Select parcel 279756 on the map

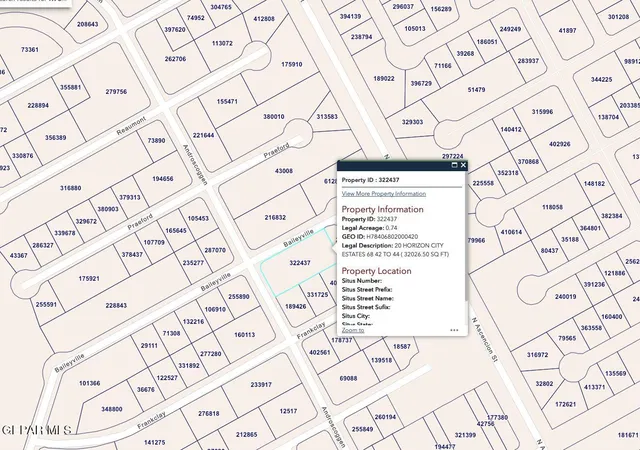[116, 92]
